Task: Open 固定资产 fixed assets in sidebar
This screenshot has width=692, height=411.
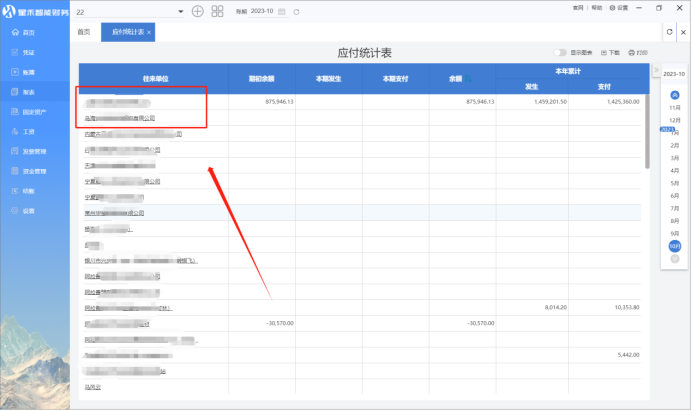Action: point(28,112)
